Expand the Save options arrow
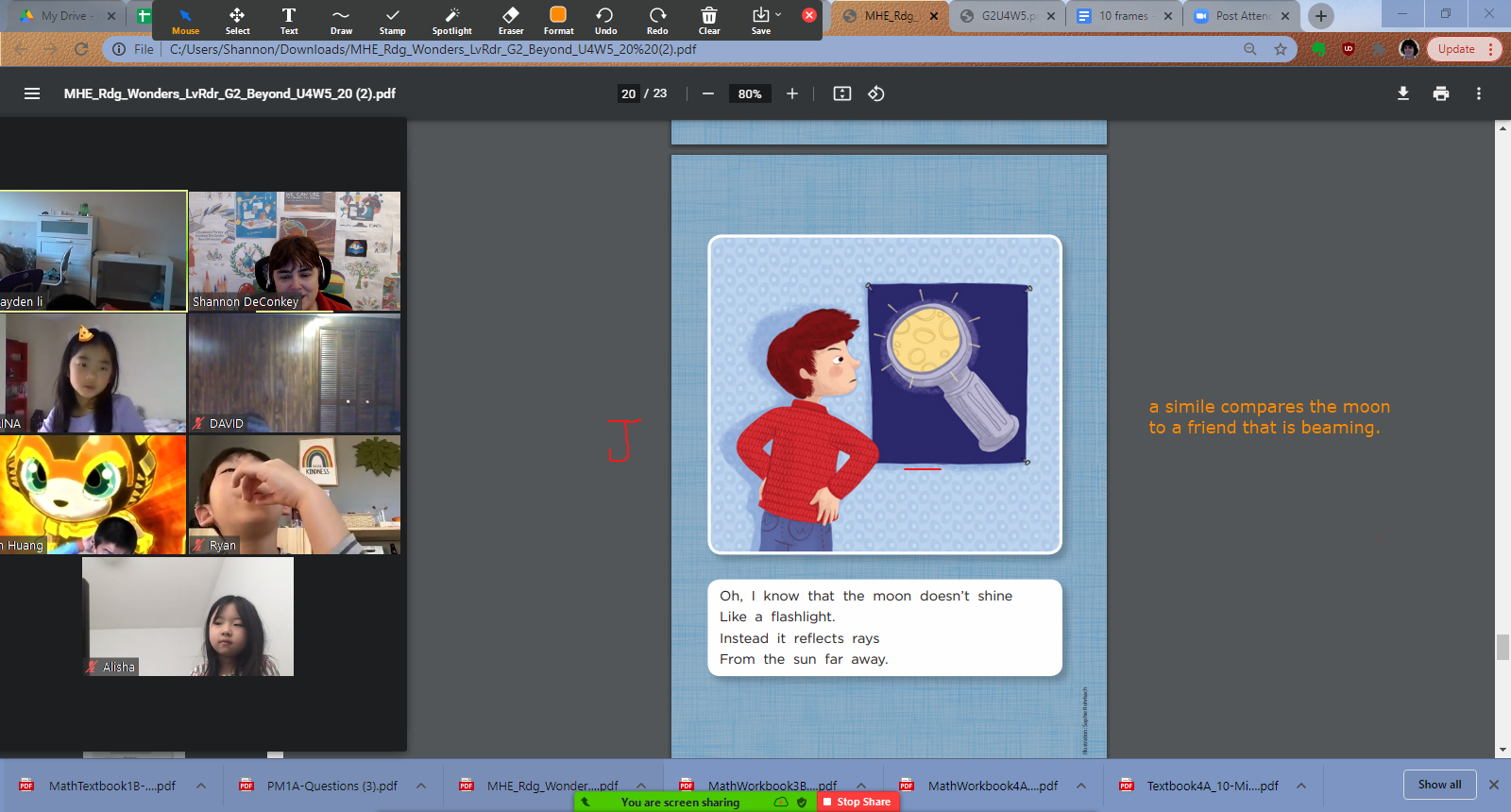1511x812 pixels. (x=778, y=15)
